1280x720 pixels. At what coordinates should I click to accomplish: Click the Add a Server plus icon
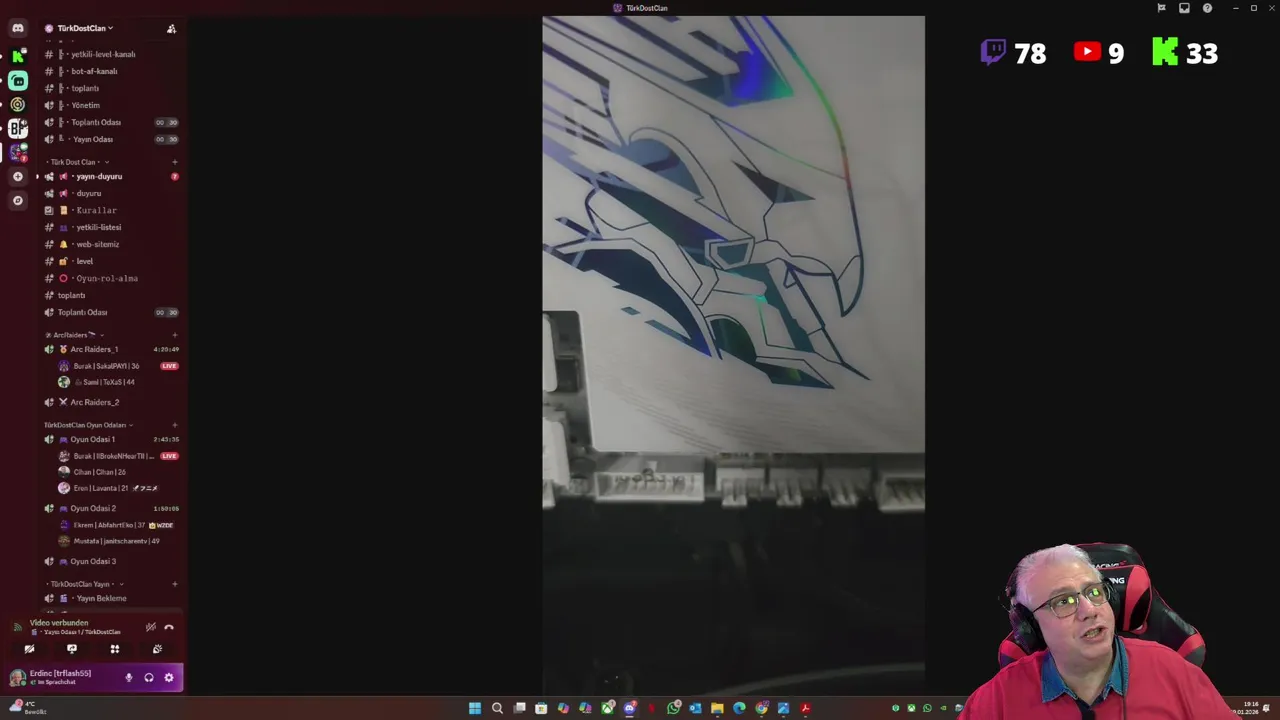pyautogui.click(x=18, y=176)
